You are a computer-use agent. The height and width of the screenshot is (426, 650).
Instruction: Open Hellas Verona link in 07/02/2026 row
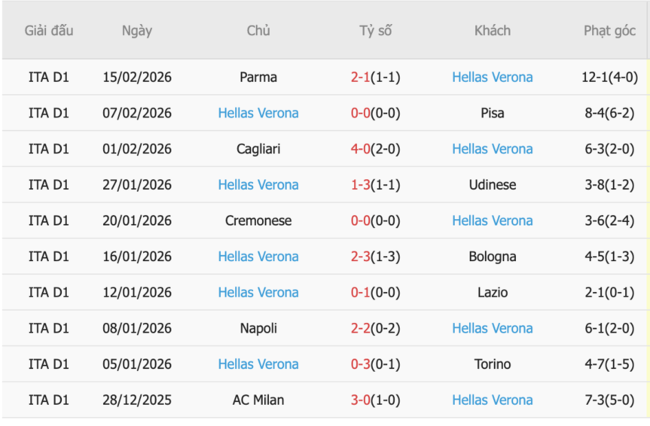[x=258, y=113]
